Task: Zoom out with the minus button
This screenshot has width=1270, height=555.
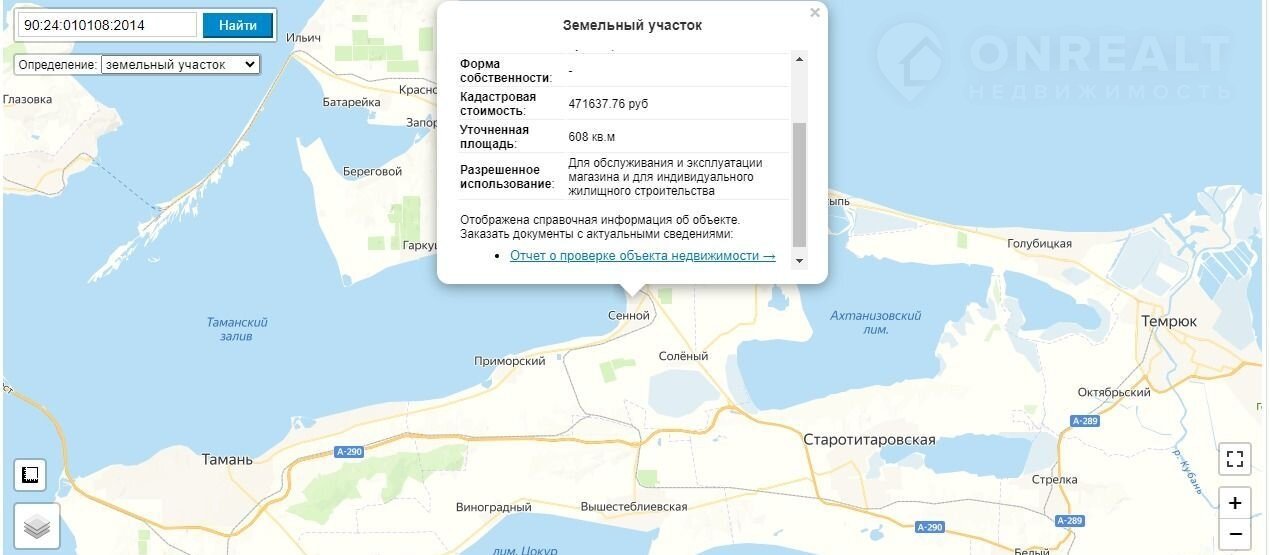Action: coord(1235,534)
